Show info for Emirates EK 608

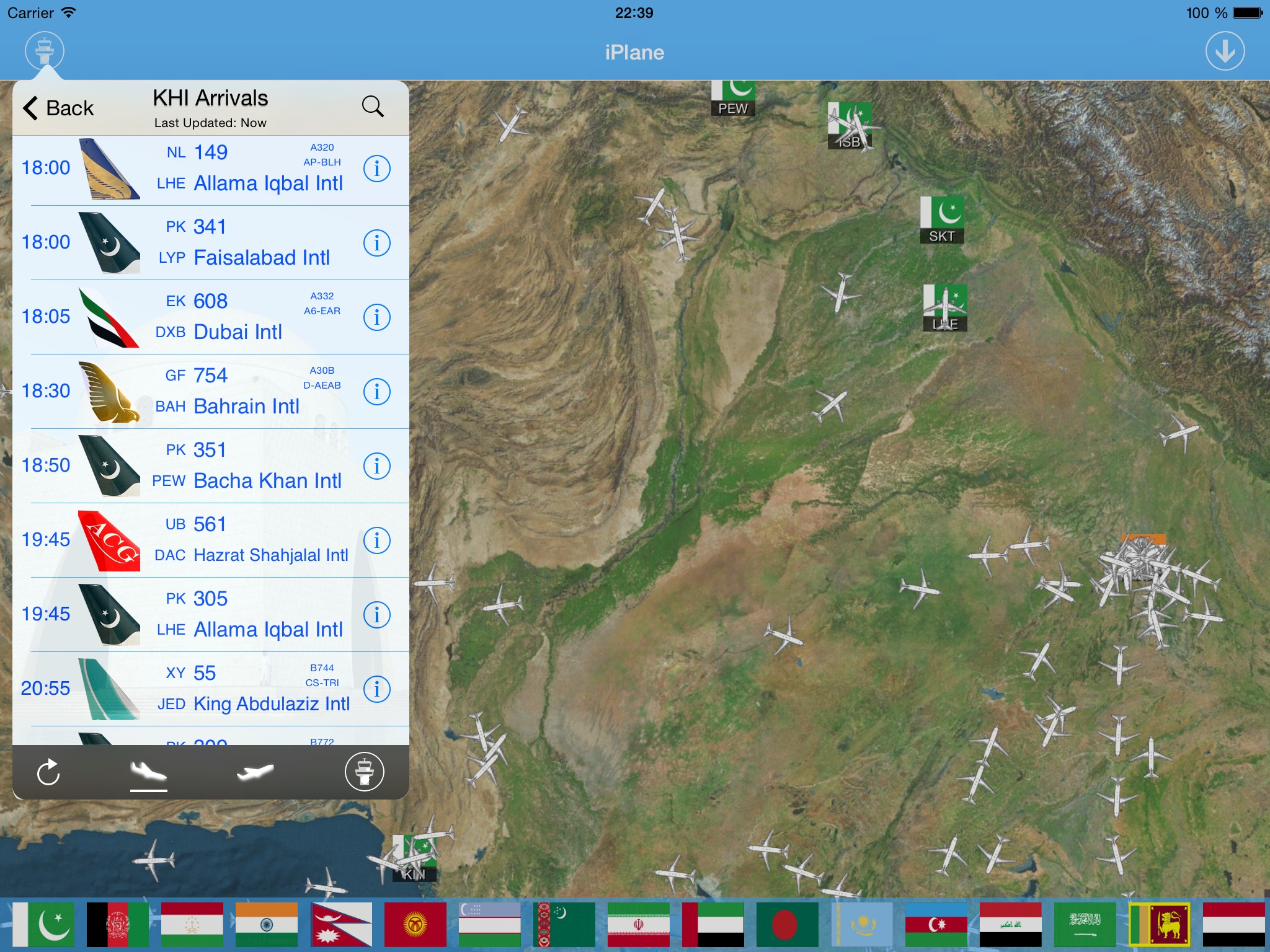[376, 317]
